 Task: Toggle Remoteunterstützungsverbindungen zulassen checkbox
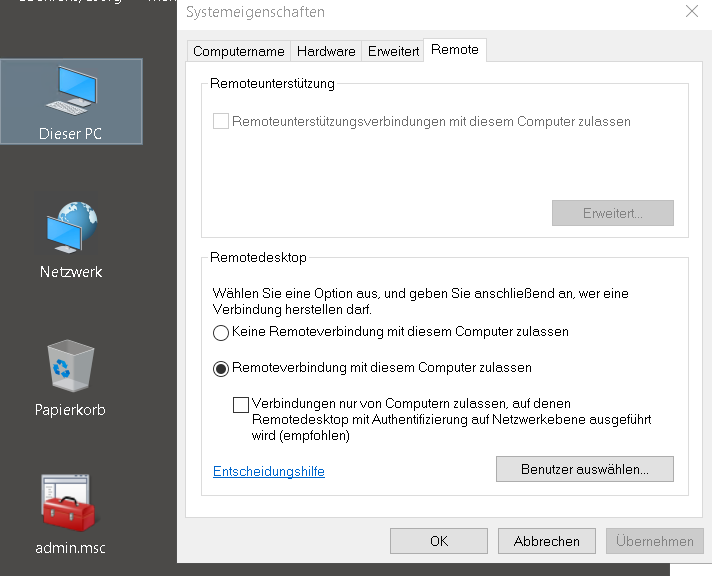click(221, 122)
